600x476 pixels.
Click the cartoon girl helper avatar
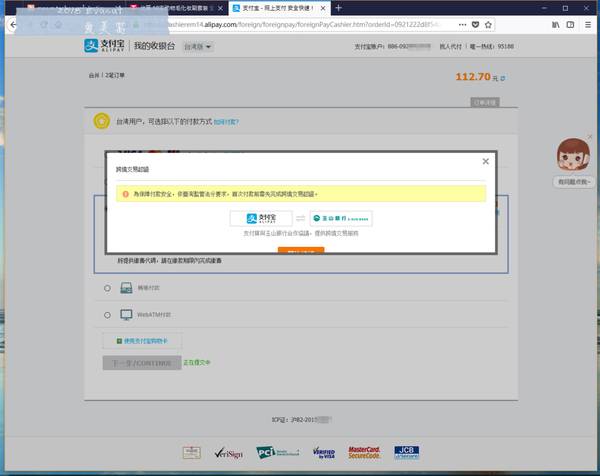[x=573, y=155]
